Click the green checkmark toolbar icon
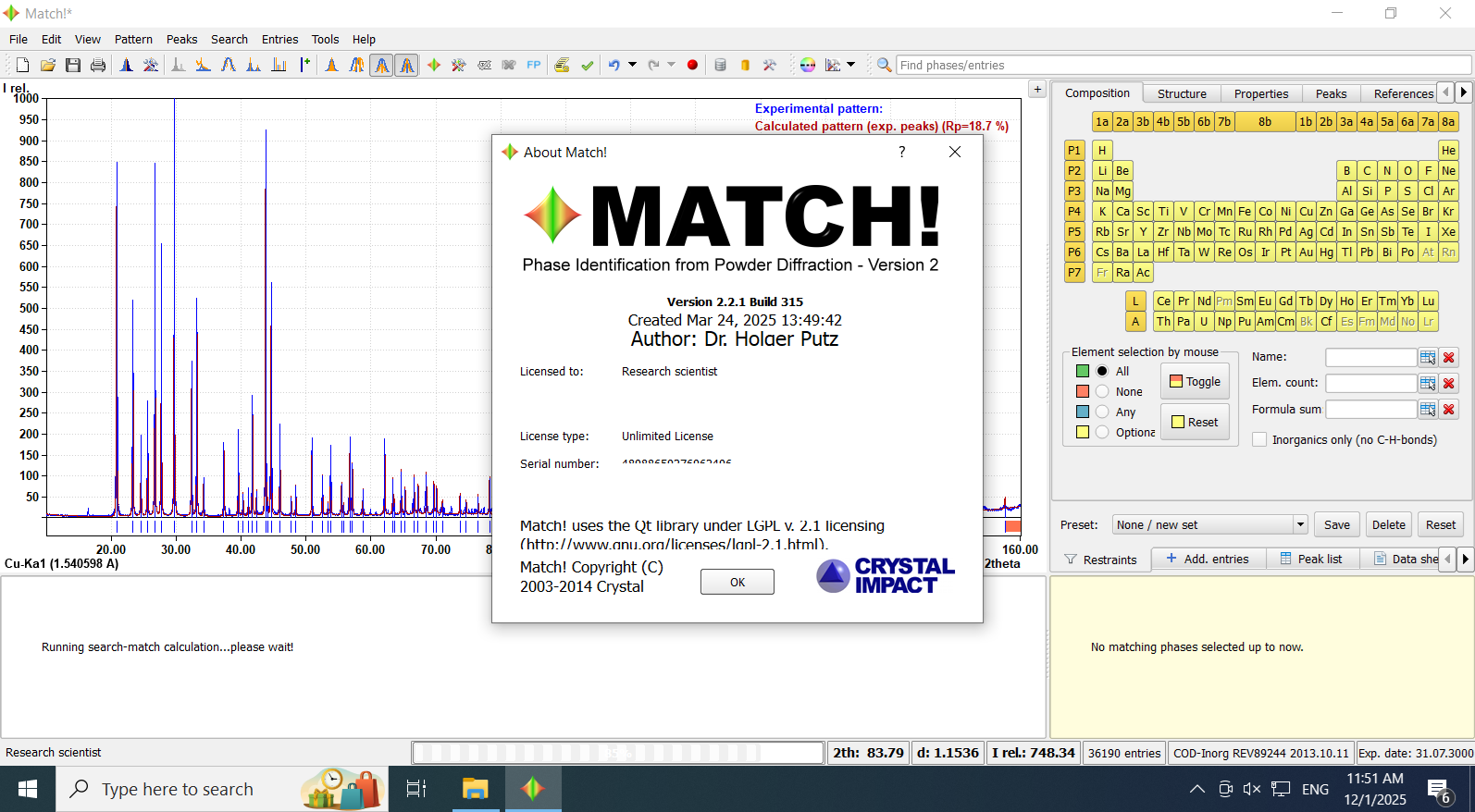 tap(588, 65)
